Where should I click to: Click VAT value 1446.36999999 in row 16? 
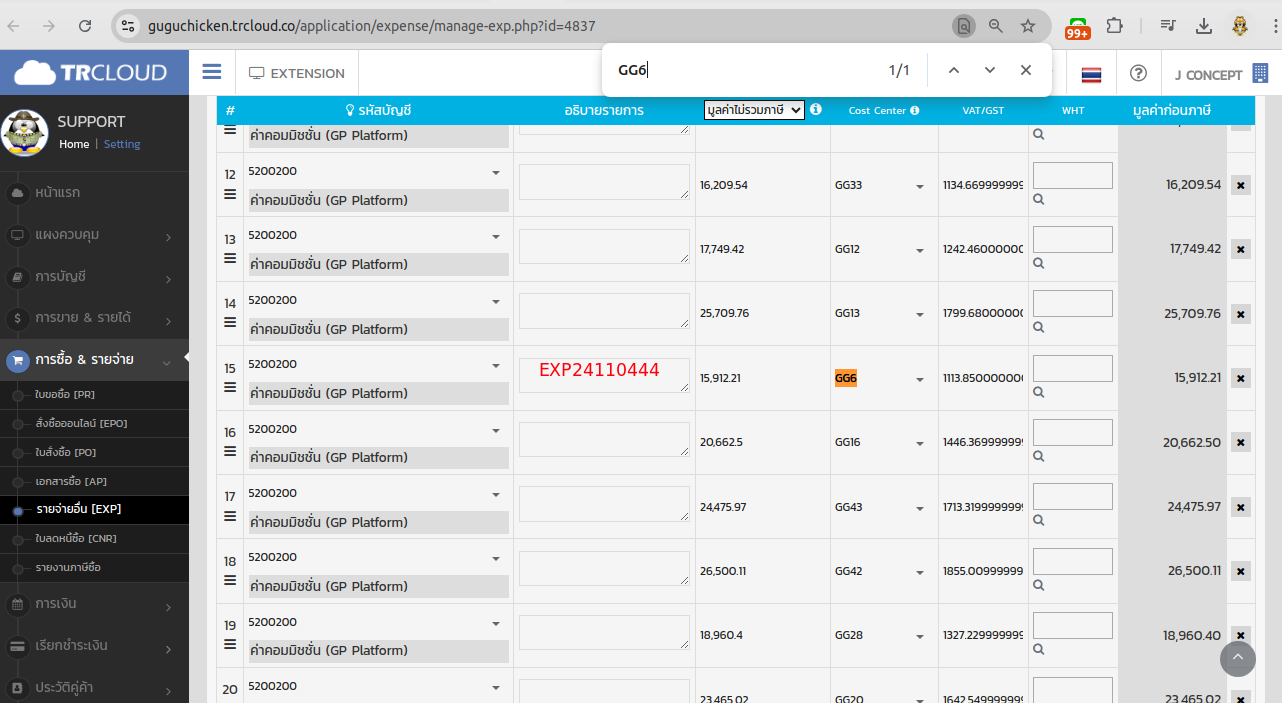point(983,443)
